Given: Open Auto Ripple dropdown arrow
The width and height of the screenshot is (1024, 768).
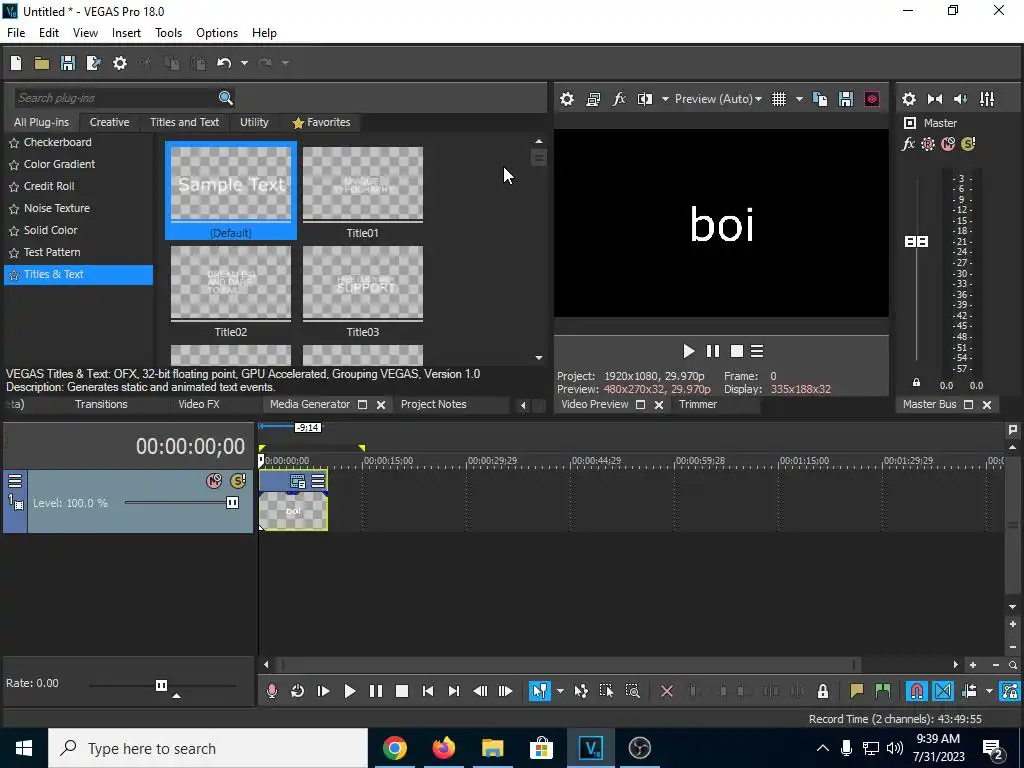Looking at the screenshot, I should point(989,691).
